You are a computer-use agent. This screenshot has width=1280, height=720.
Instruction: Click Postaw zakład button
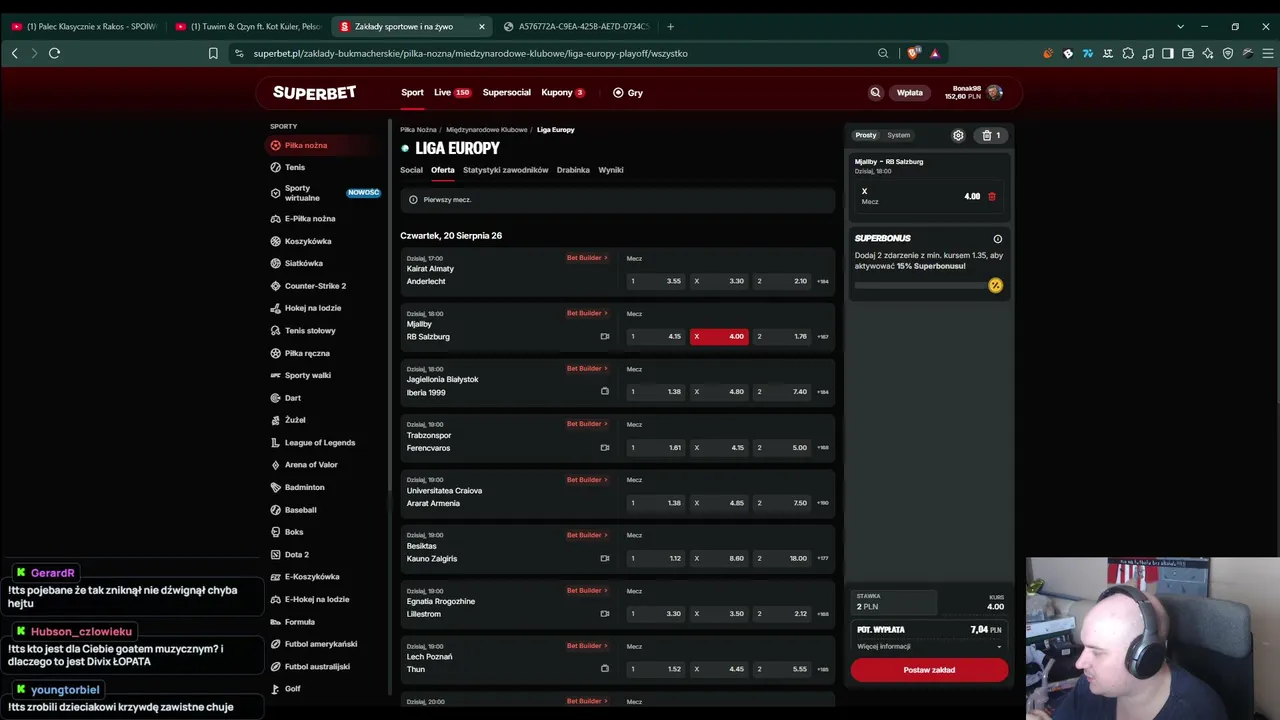coord(929,670)
